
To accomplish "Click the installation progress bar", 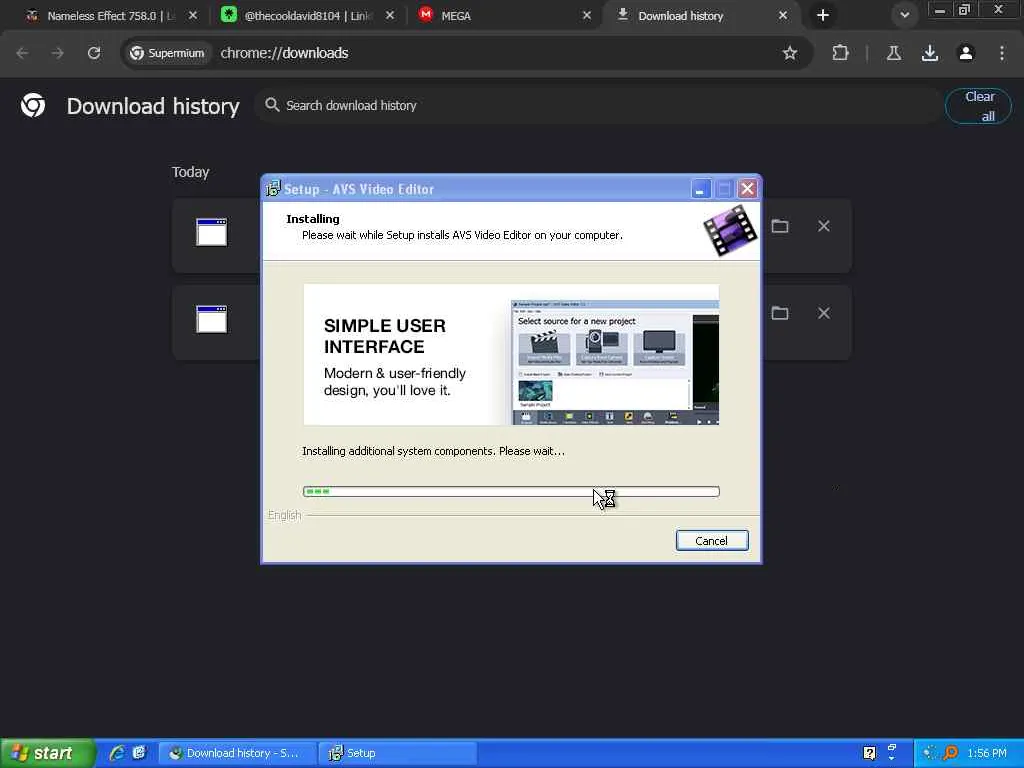I will click(x=511, y=491).
